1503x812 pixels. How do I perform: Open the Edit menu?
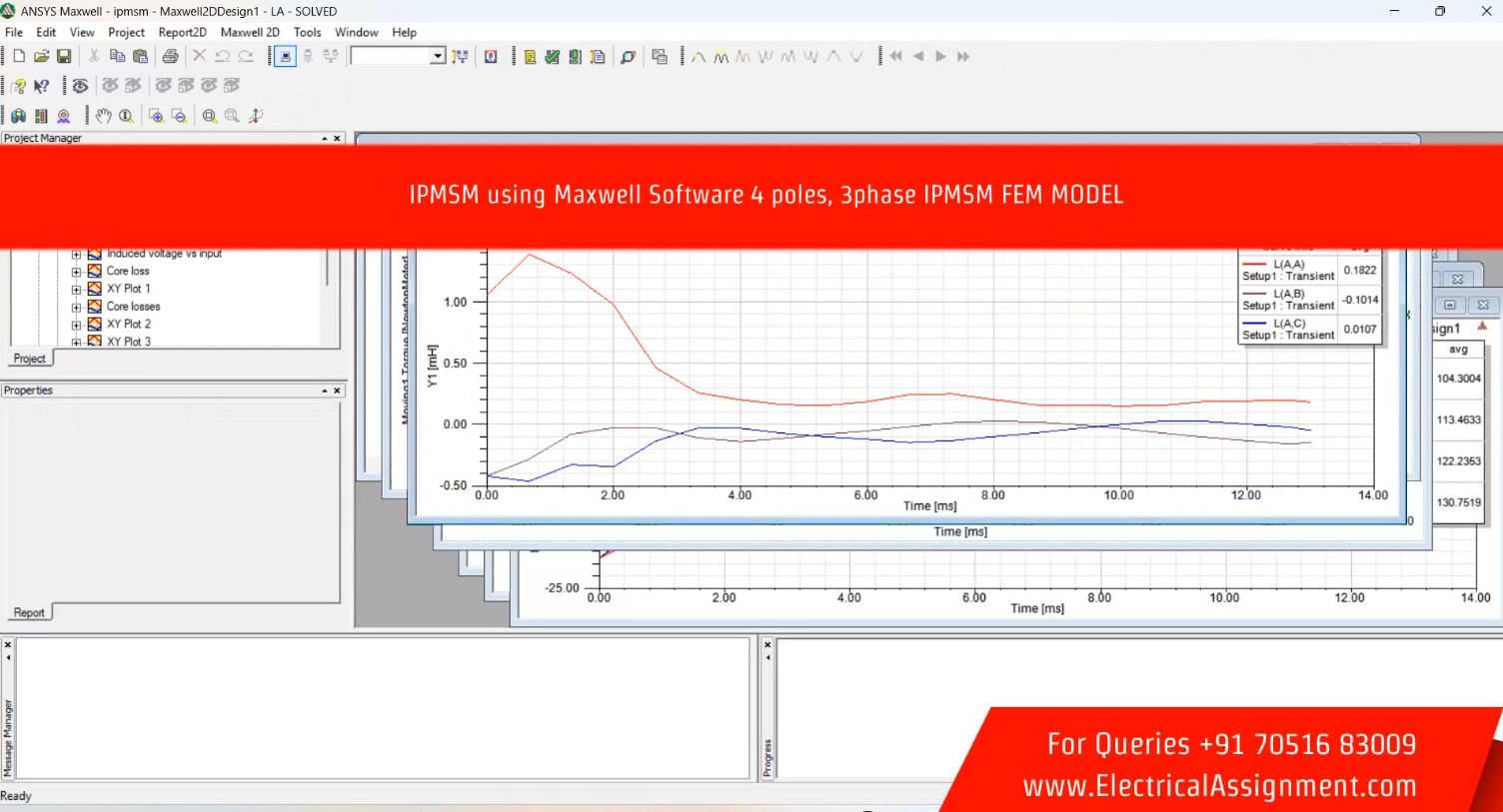(x=46, y=32)
